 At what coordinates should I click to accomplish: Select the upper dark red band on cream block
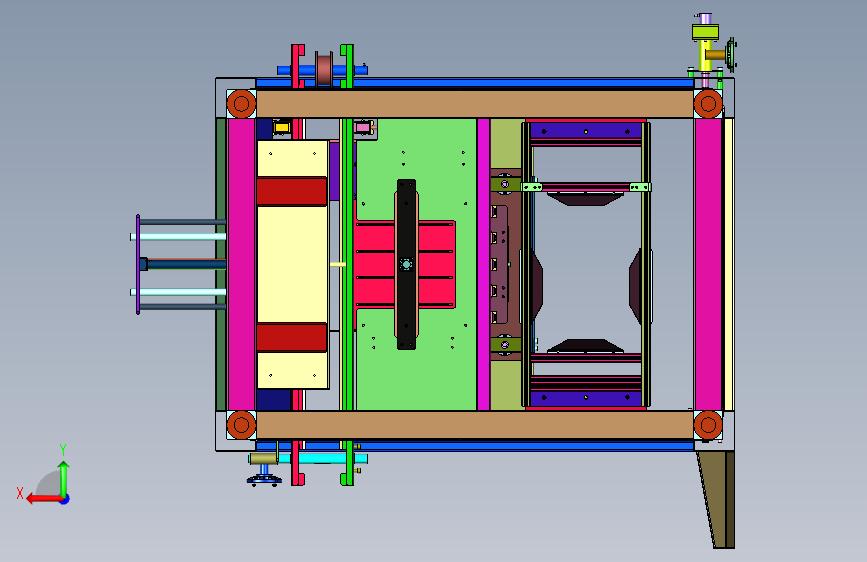pyautogui.click(x=291, y=191)
